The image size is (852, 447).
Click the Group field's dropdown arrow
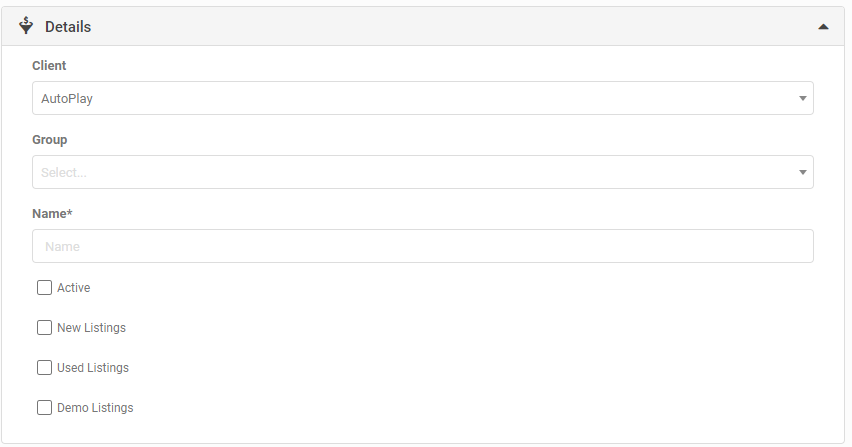tap(802, 172)
